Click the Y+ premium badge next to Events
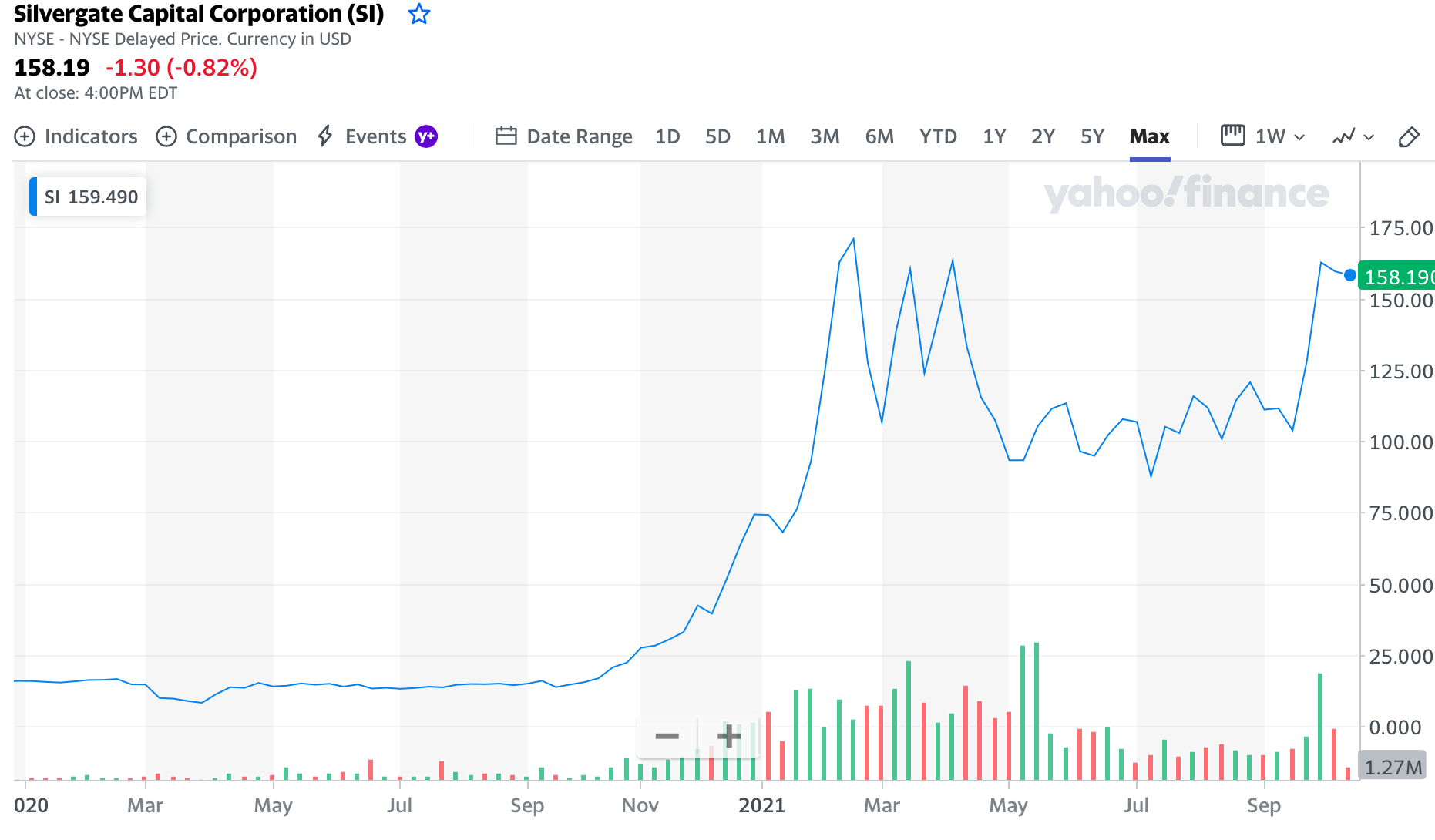 [426, 136]
